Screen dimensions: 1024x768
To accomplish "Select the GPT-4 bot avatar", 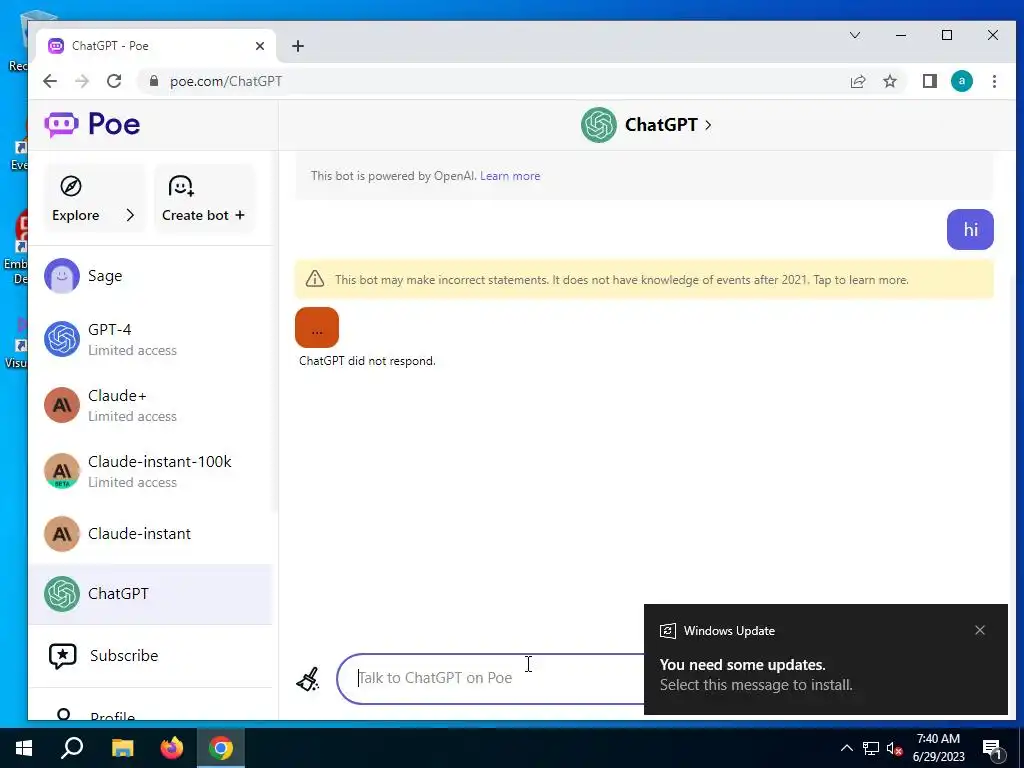I will tap(62, 339).
